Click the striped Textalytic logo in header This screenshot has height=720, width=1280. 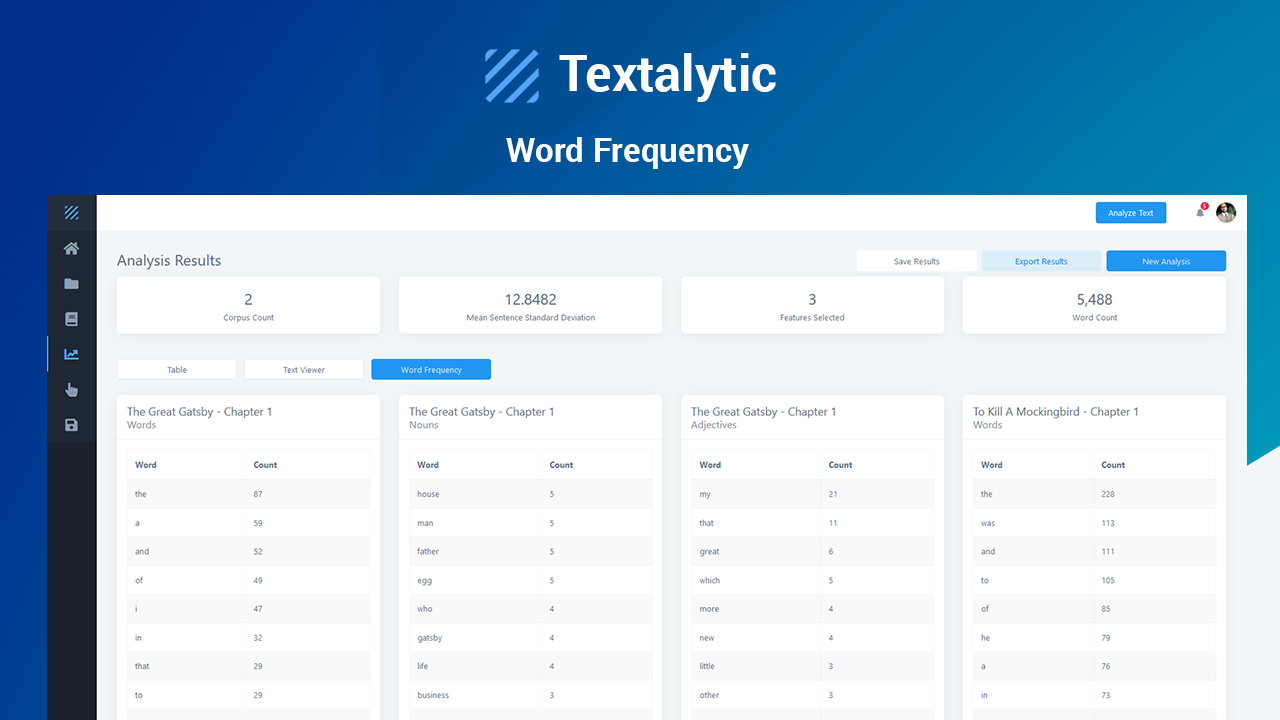(512, 74)
